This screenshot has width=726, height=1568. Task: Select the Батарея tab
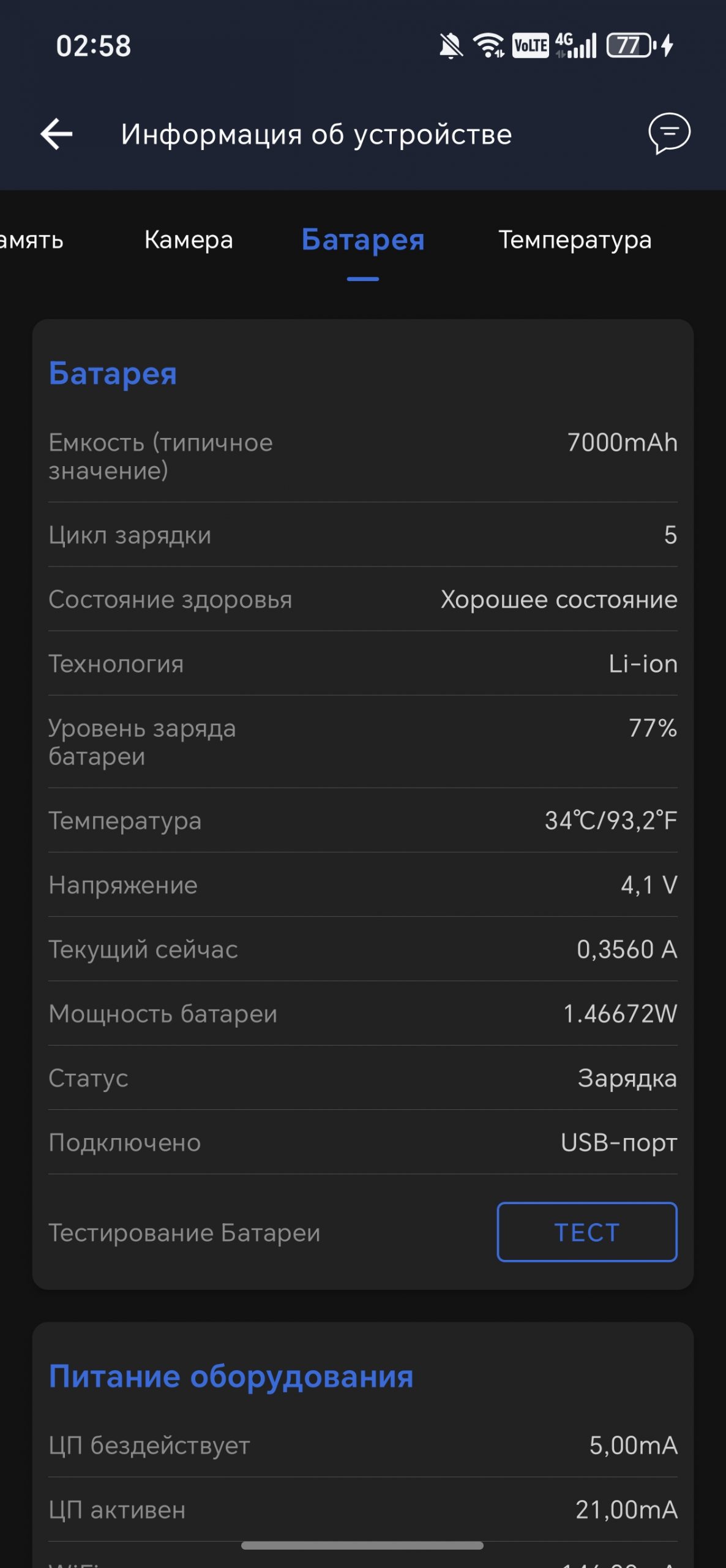click(x=363, y=239)
